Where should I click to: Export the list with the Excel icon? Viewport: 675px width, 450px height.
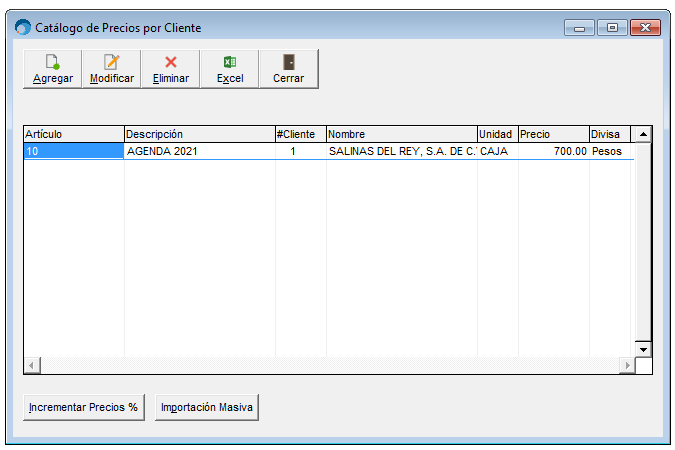point(230,62)
